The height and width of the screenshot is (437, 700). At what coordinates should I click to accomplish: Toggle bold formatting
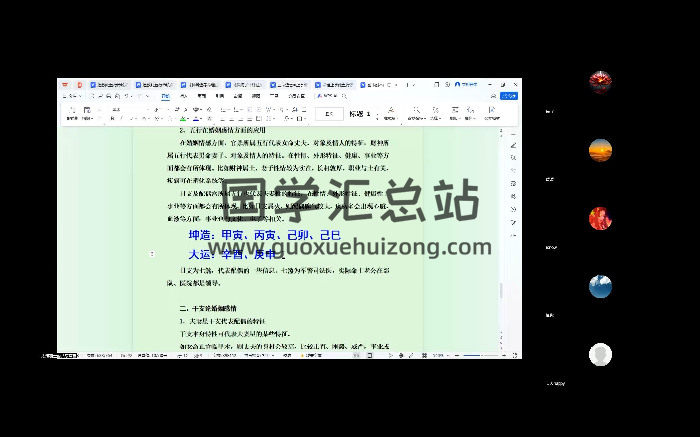(x=113, y=119)
